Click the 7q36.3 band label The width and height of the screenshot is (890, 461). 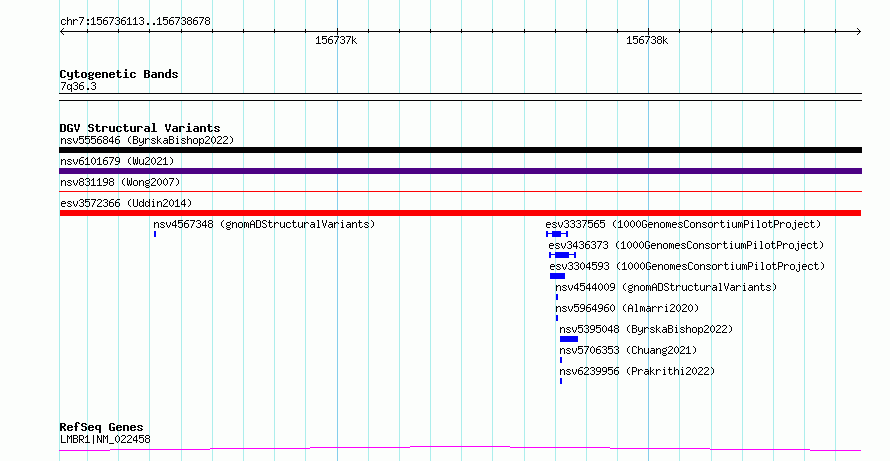coord(78,86)
